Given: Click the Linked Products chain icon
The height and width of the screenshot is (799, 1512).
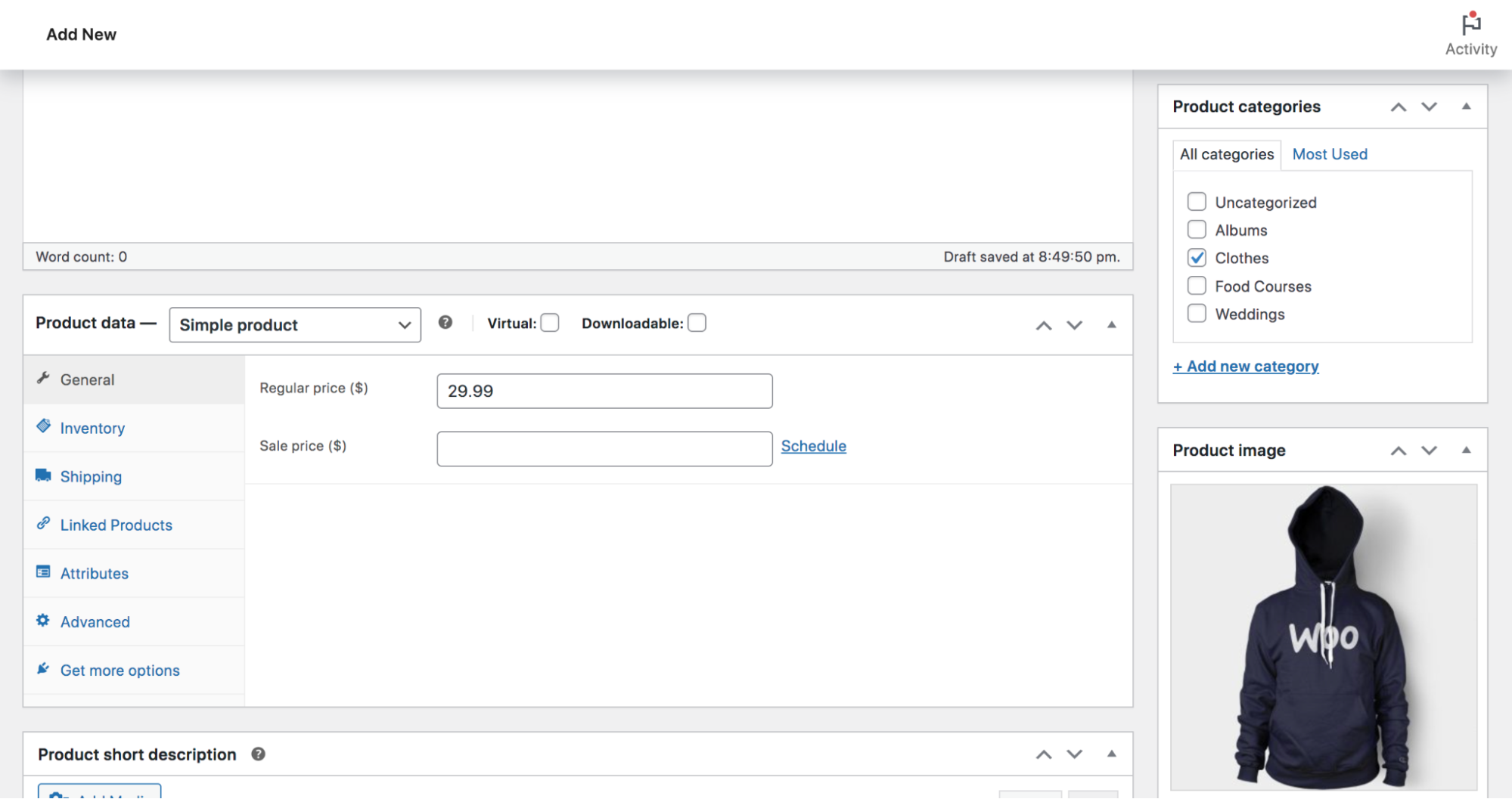Looking at the screenshot, I should tap(43, 523).
